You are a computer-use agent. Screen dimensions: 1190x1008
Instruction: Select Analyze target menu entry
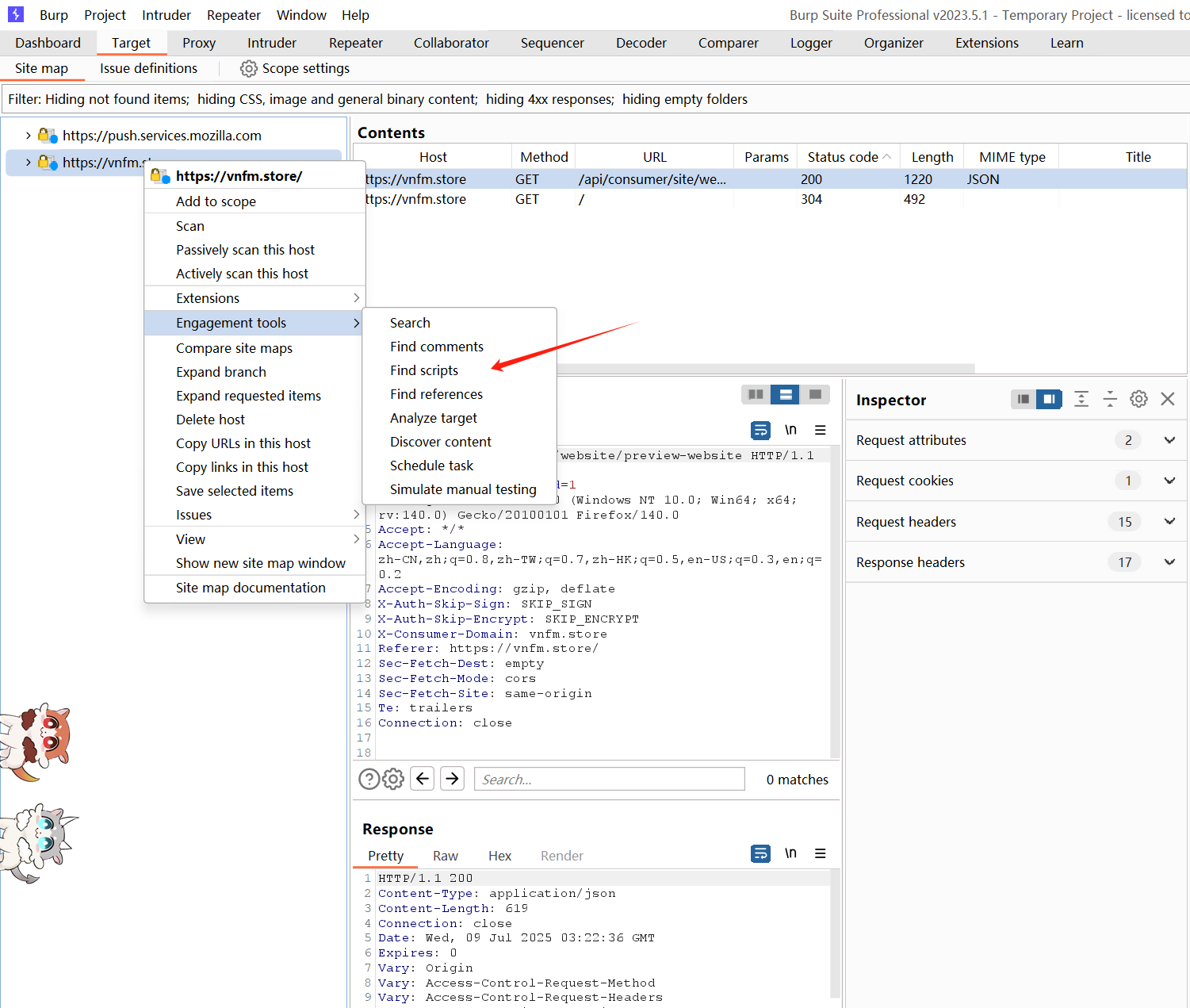tap(434, 418)
